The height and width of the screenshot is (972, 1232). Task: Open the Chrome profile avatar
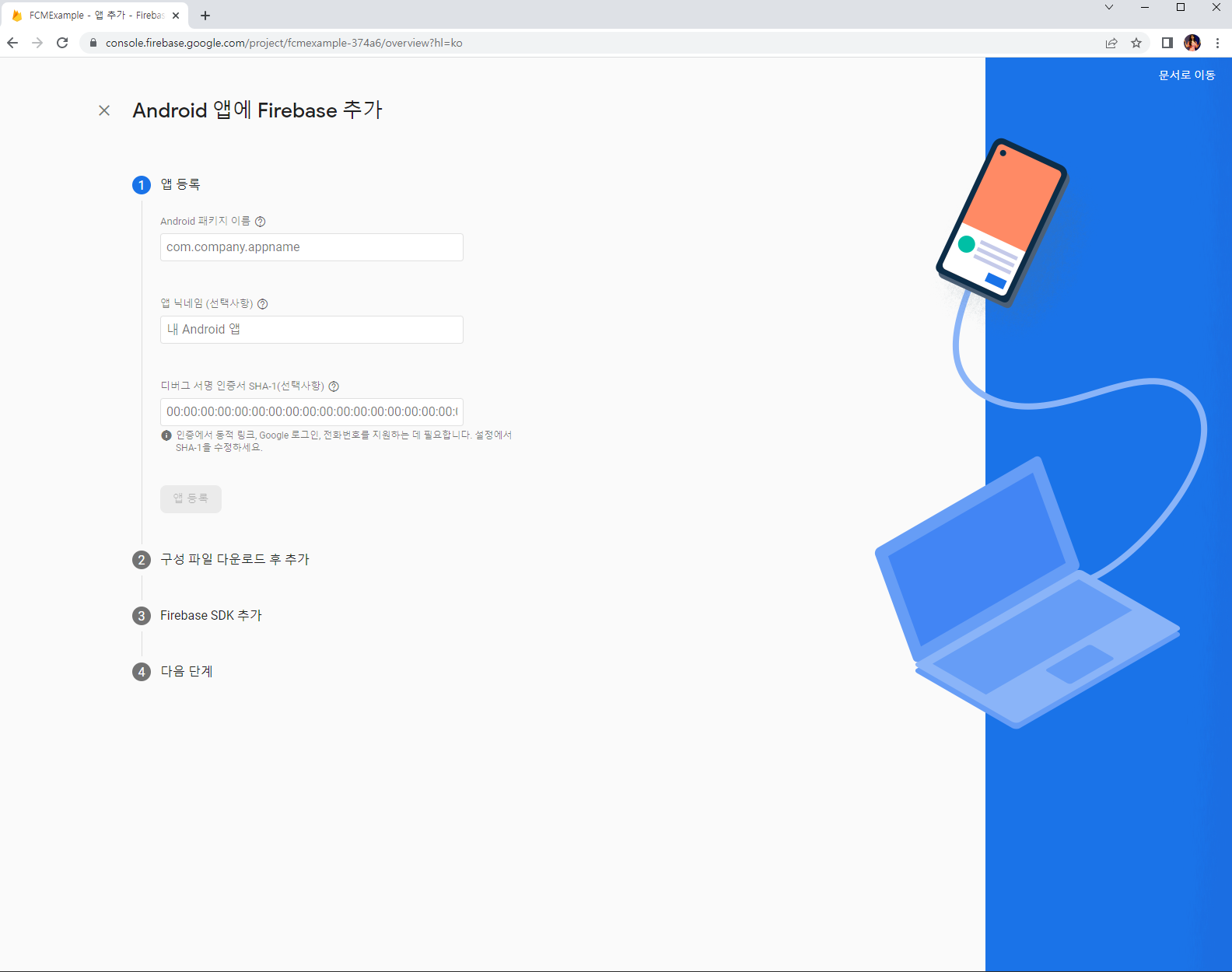pos(1192,43)
